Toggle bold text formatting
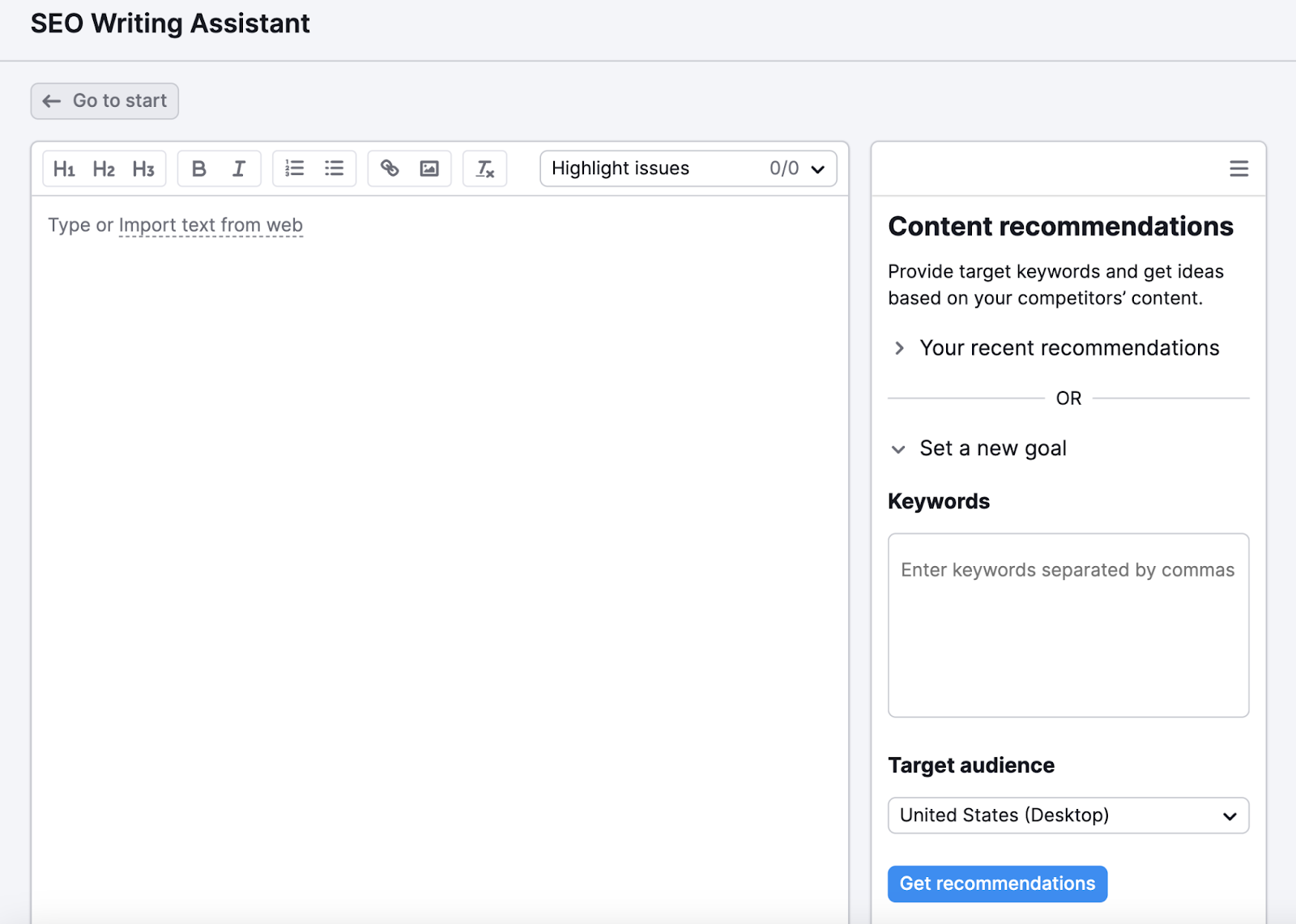The height and width of the screenshot is (924, 1296). (198, 168)
